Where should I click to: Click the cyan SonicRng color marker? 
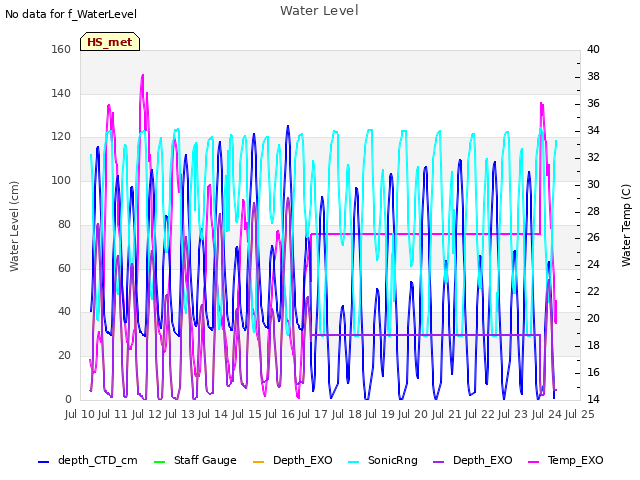(353, 462)
